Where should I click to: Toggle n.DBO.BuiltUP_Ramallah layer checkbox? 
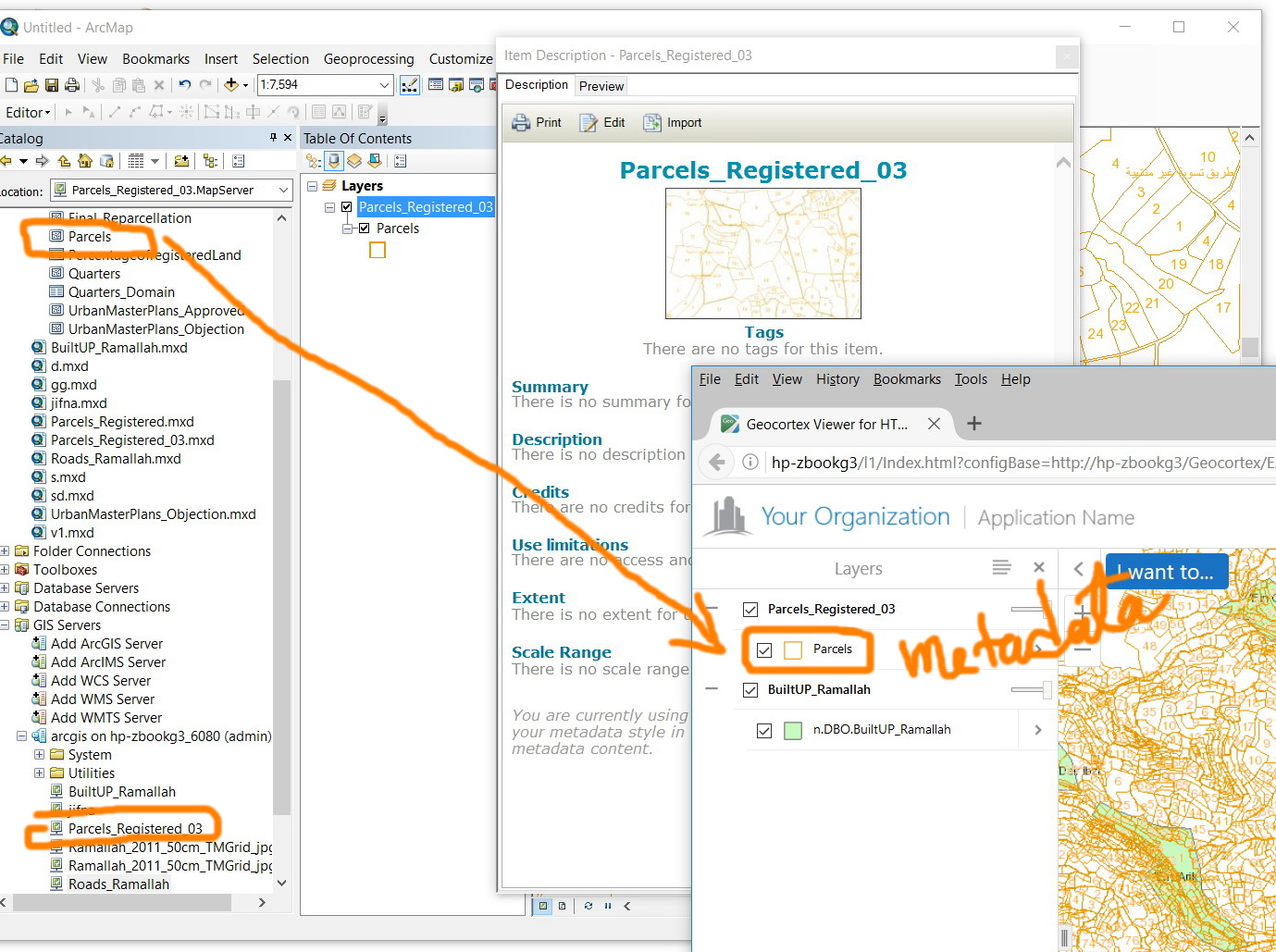(x=764, y=731)
